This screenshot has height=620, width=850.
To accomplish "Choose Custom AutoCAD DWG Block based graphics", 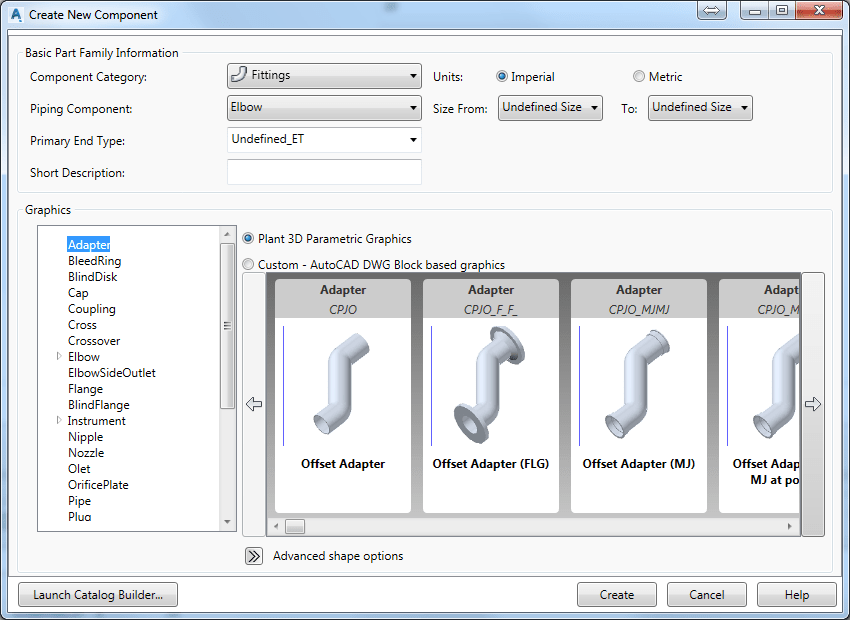I will coord(248,264).
